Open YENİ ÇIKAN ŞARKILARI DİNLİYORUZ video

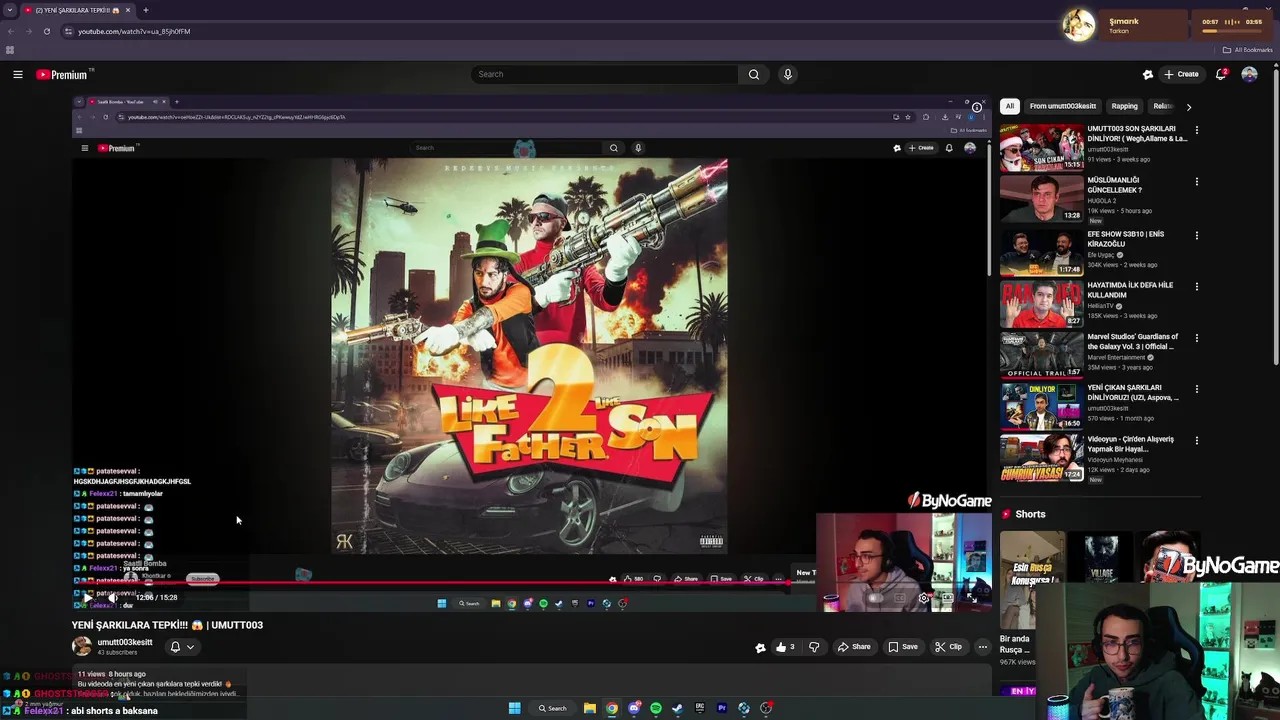click(x=1041, y=405)
